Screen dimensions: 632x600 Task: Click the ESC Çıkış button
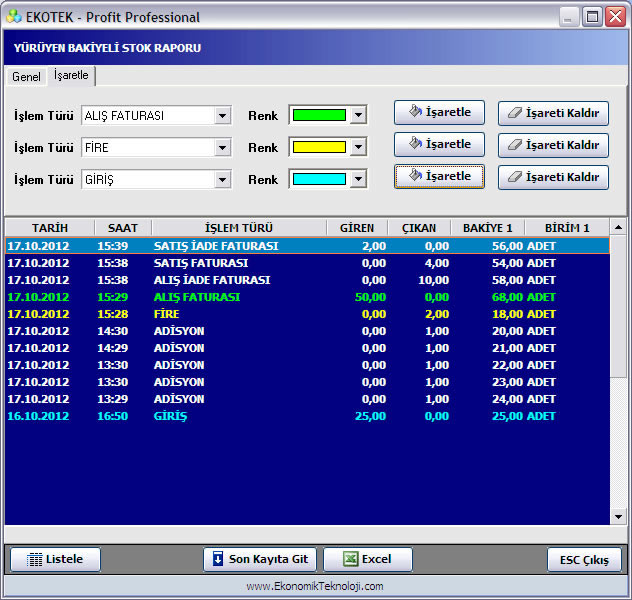click(584, 560)
